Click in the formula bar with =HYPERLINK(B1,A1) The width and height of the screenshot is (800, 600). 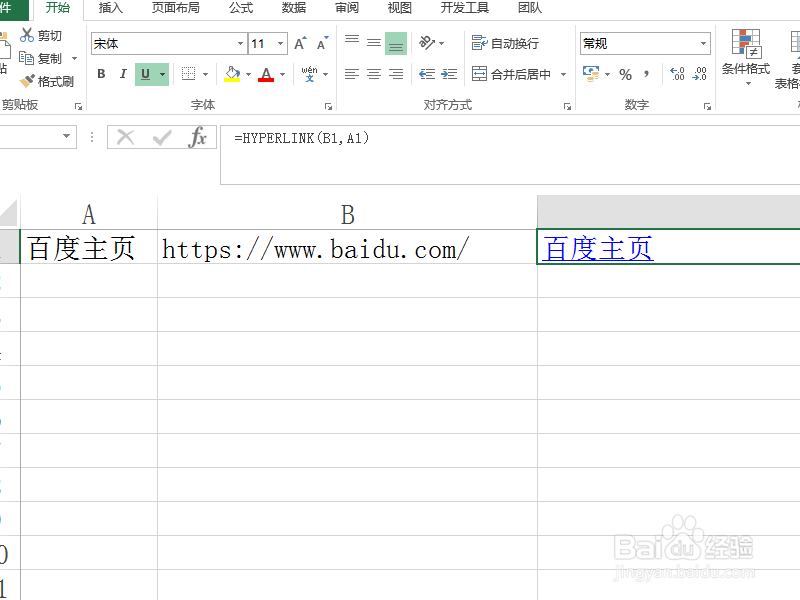(510, 155)
